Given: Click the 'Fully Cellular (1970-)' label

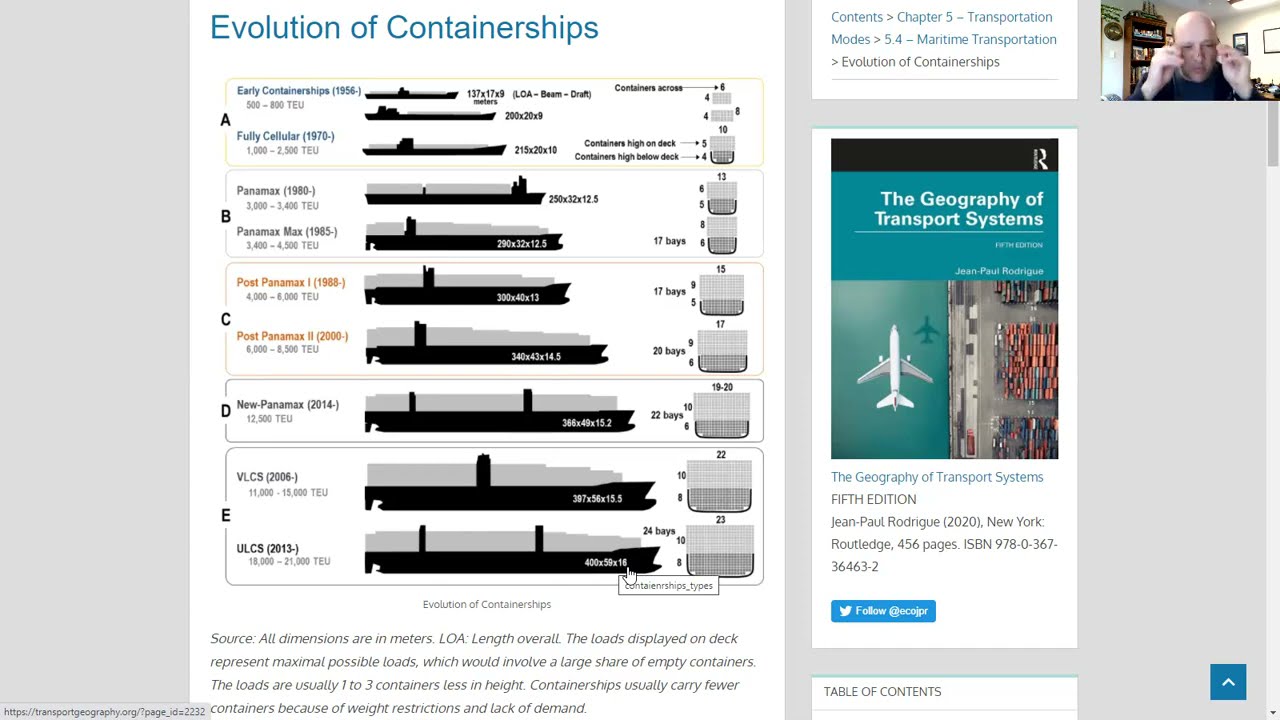Looking at the screenshot, I should [x=285, y=136].
